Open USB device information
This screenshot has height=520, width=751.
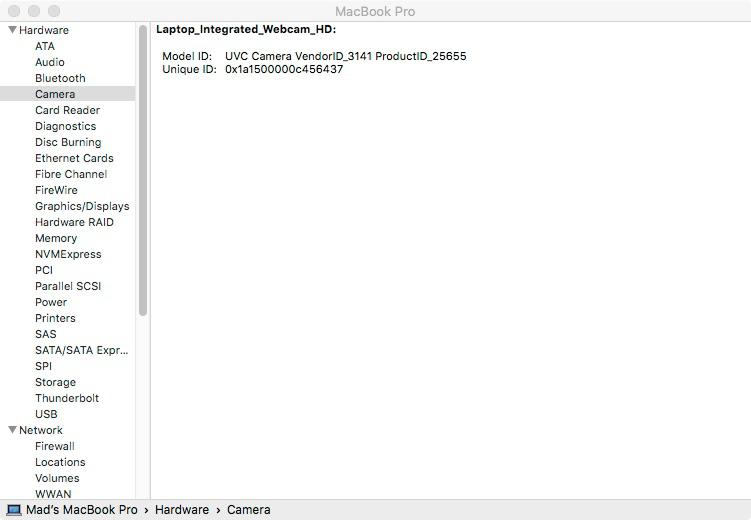tap(46, 414)
